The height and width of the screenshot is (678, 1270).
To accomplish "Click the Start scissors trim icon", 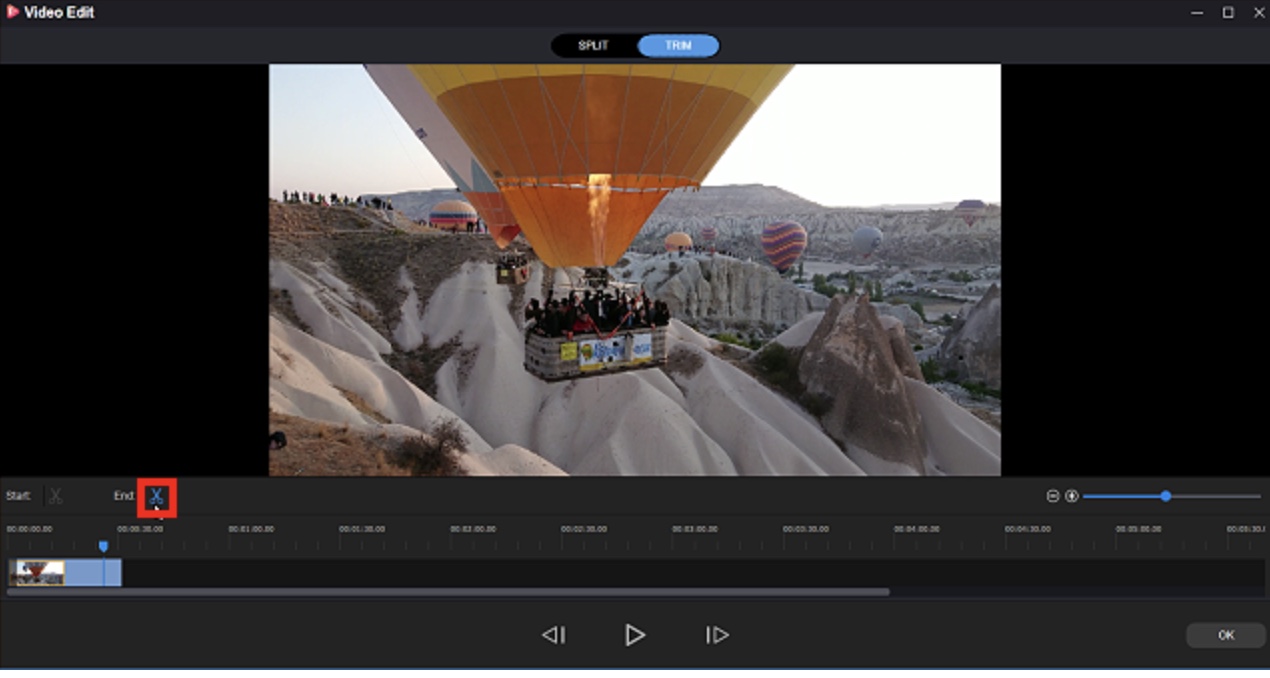I will pos(56,496).
